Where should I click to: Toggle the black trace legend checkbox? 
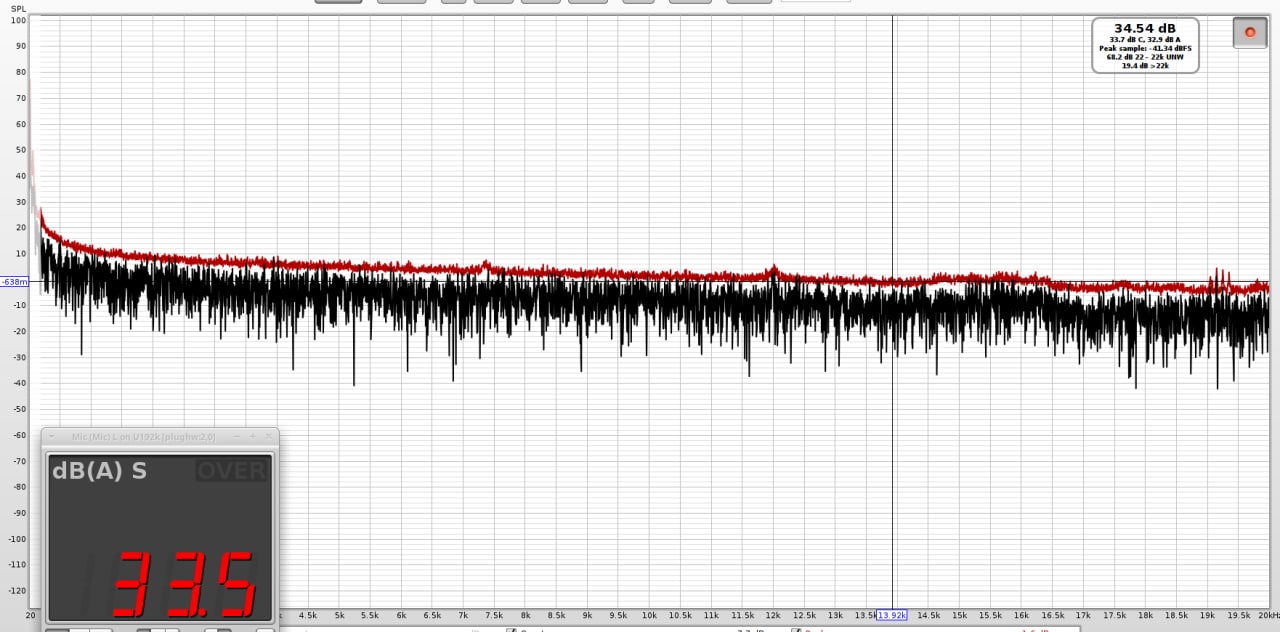pos(510,630)
